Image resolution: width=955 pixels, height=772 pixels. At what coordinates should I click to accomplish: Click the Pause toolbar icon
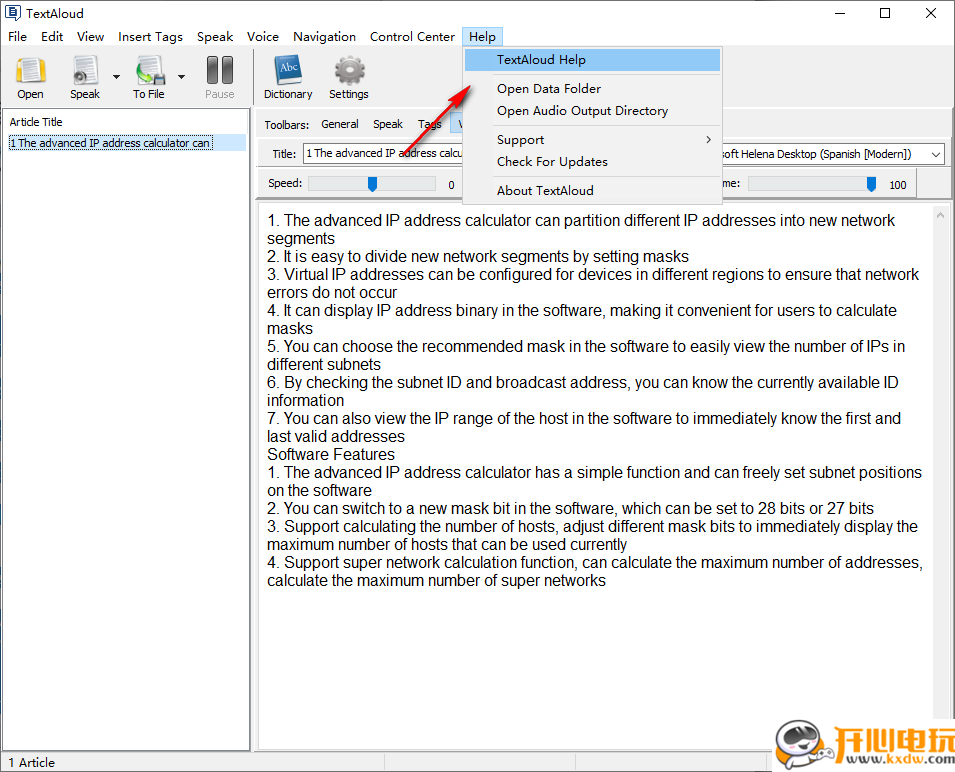click(219, 77)
